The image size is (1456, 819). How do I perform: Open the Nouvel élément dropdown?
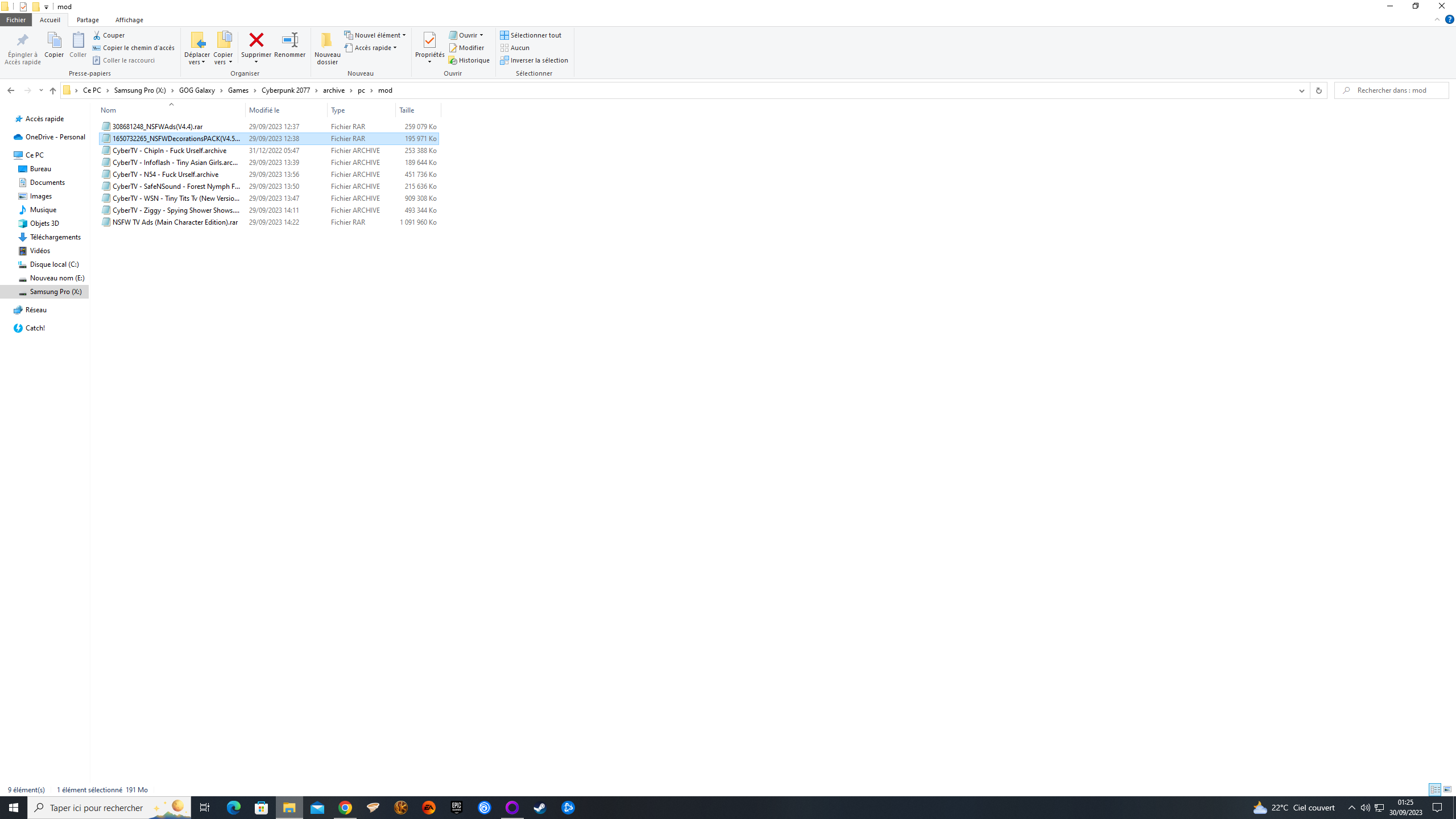coord(375,35)
